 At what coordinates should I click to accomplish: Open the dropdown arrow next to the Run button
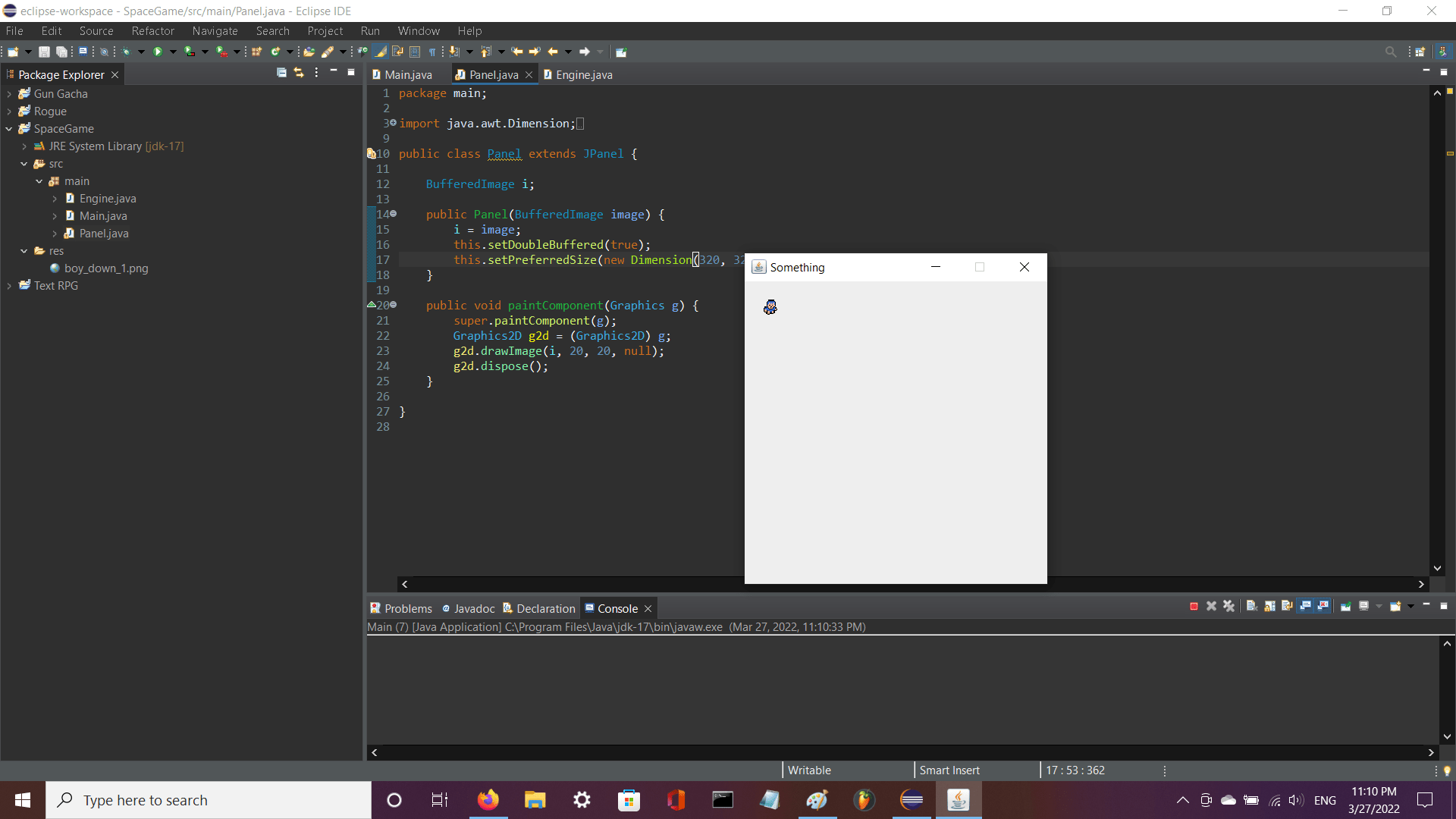(173, 52)
